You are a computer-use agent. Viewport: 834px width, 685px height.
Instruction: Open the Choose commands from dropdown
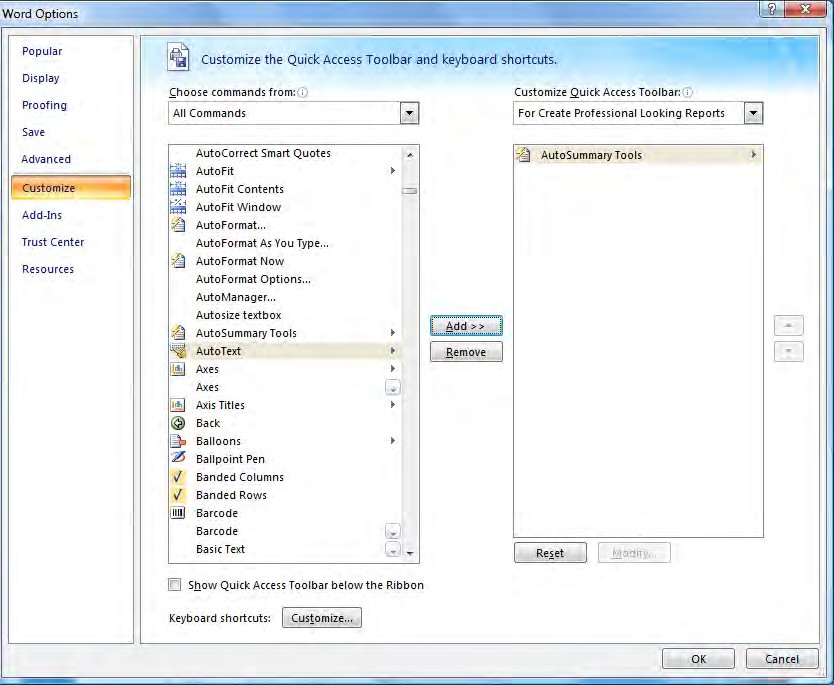(409, 113)
